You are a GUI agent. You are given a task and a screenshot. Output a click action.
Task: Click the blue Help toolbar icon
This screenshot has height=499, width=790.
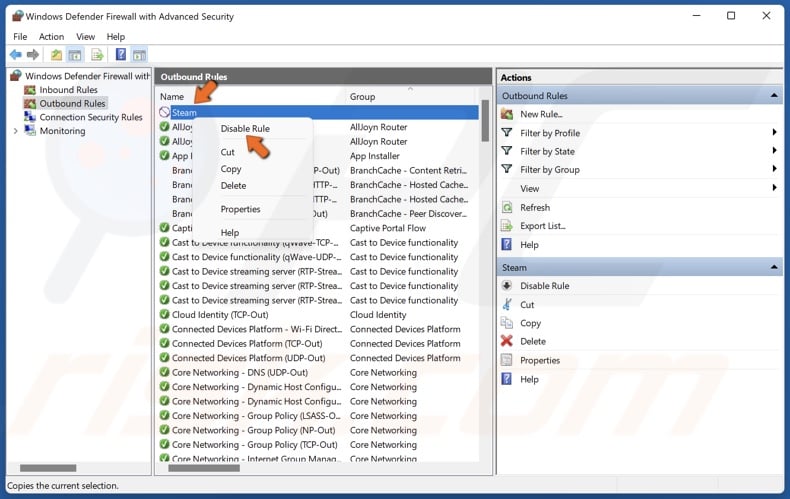[121, 55]
